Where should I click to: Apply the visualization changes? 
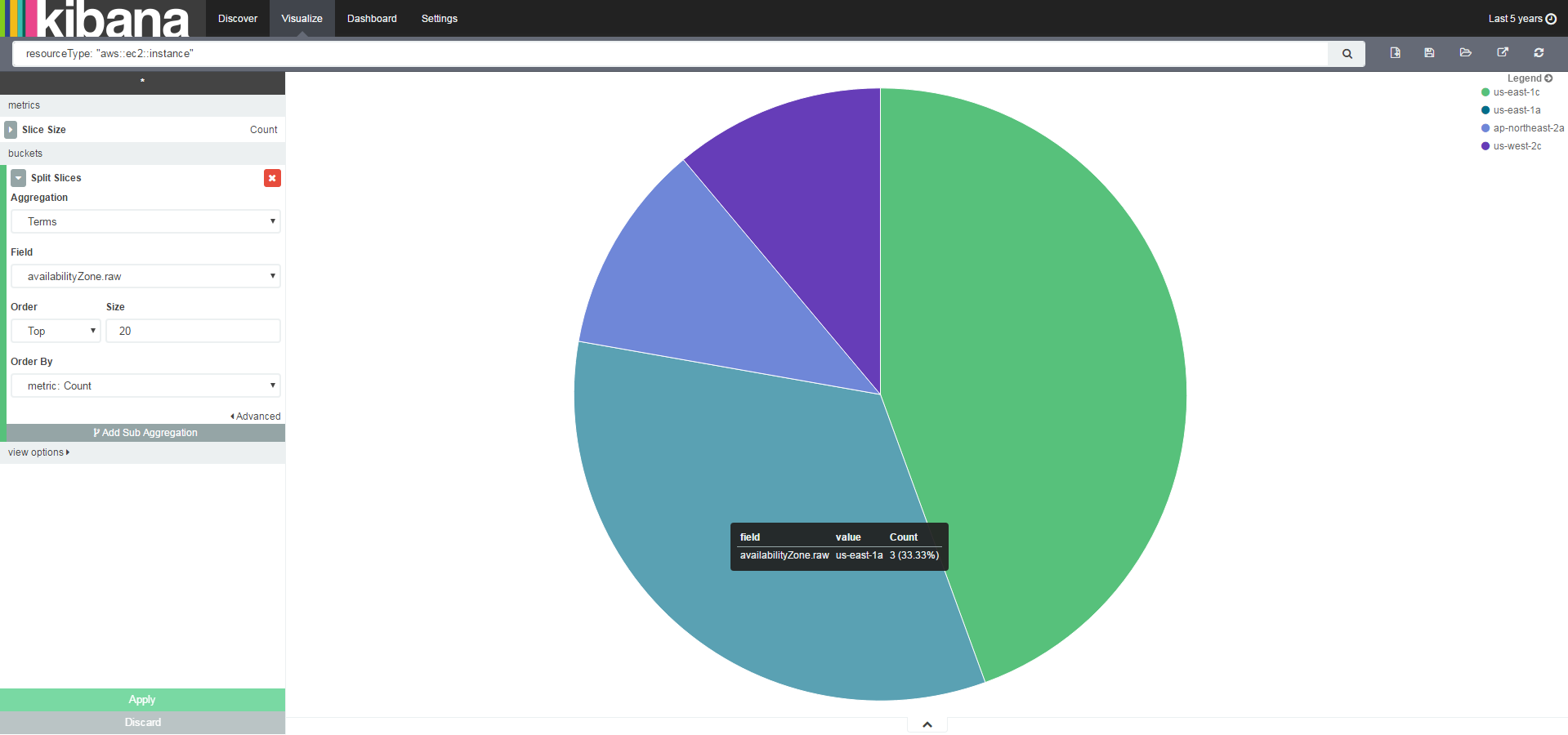[142, 700]
